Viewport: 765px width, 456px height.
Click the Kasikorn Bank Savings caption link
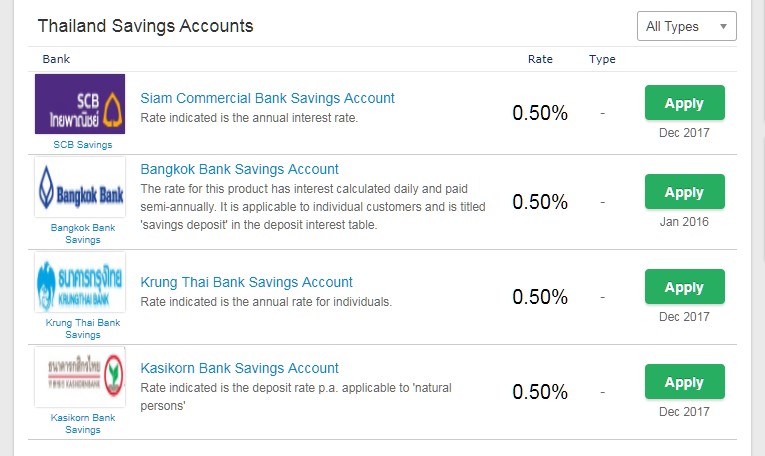click(82, 424)
